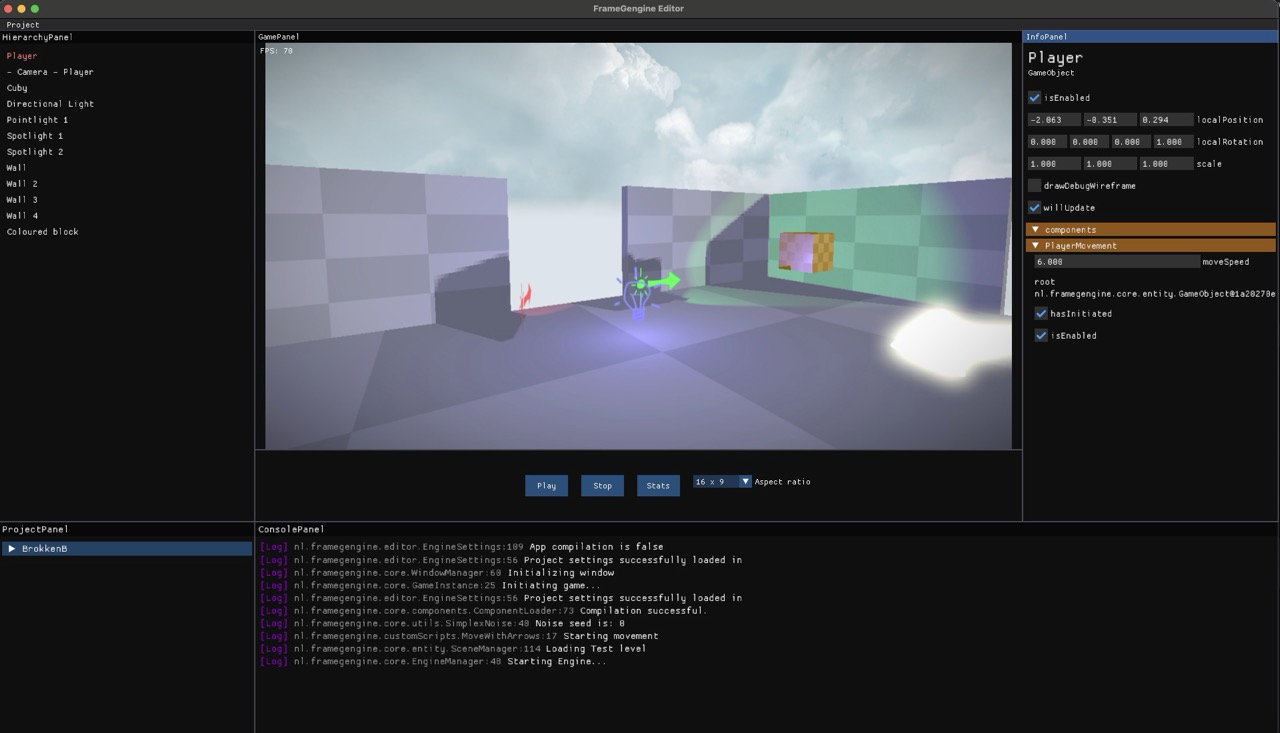Click the moveSpeed value field
Screen dimensions: 1280x733
[x=1116, y=262]
